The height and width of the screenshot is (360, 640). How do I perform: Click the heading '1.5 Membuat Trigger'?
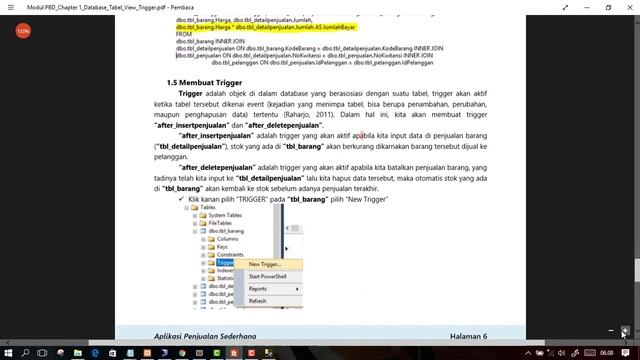204,82
